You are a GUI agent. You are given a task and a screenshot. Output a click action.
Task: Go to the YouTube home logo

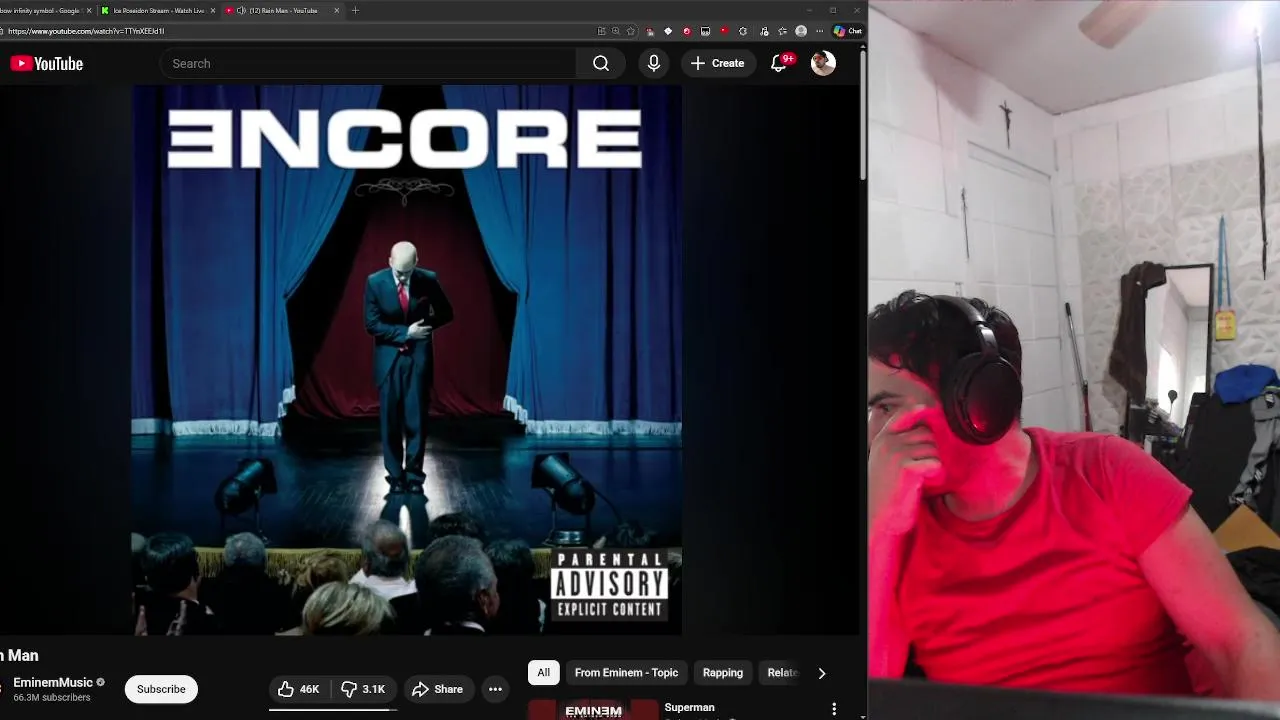[x=47, y=63]
